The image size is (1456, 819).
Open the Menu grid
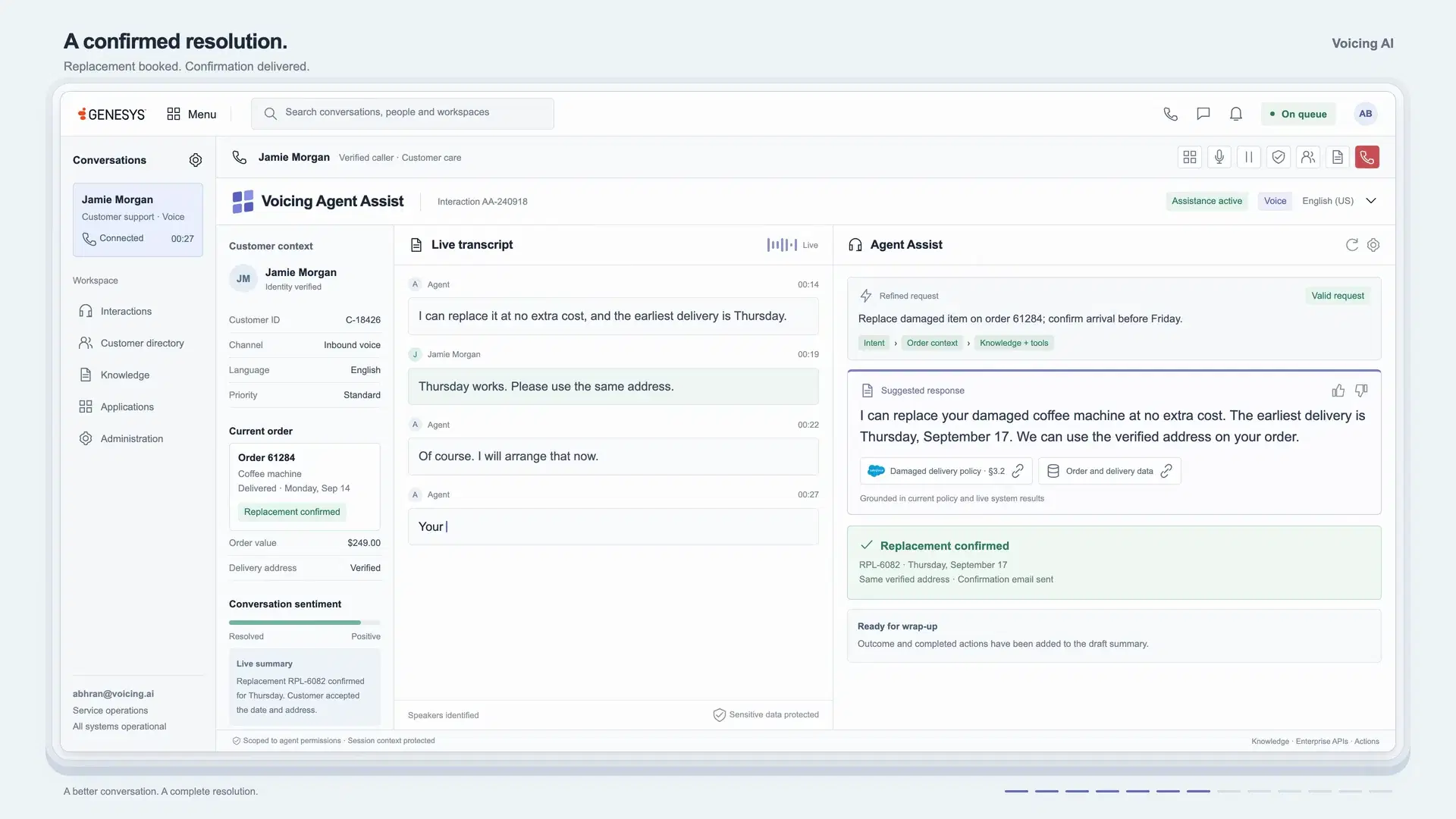point(191,114)
